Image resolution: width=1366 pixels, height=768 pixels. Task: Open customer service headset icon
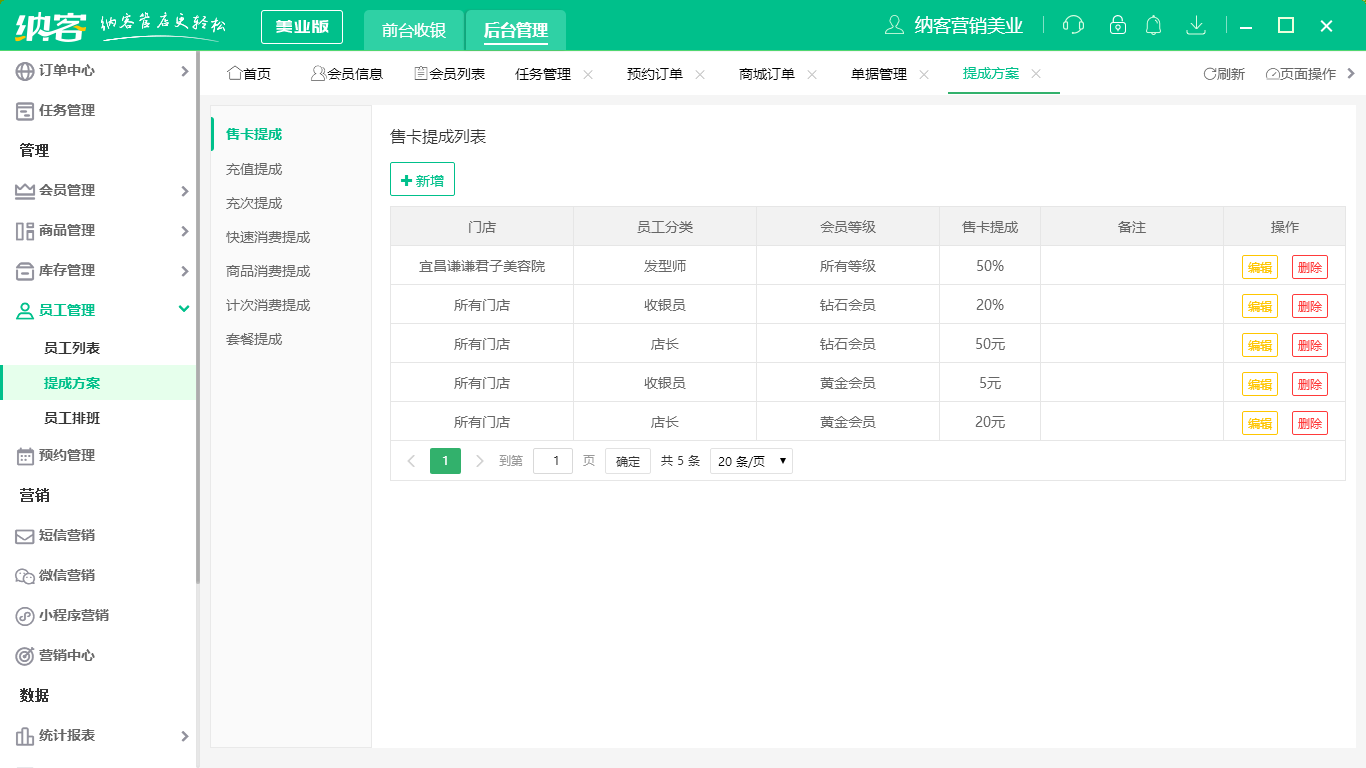point(1073,24)
